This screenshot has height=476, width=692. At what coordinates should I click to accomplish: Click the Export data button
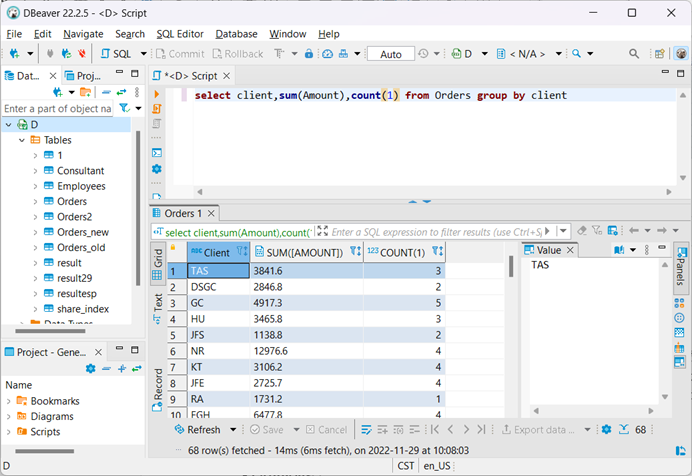click(x=537, y=429)
